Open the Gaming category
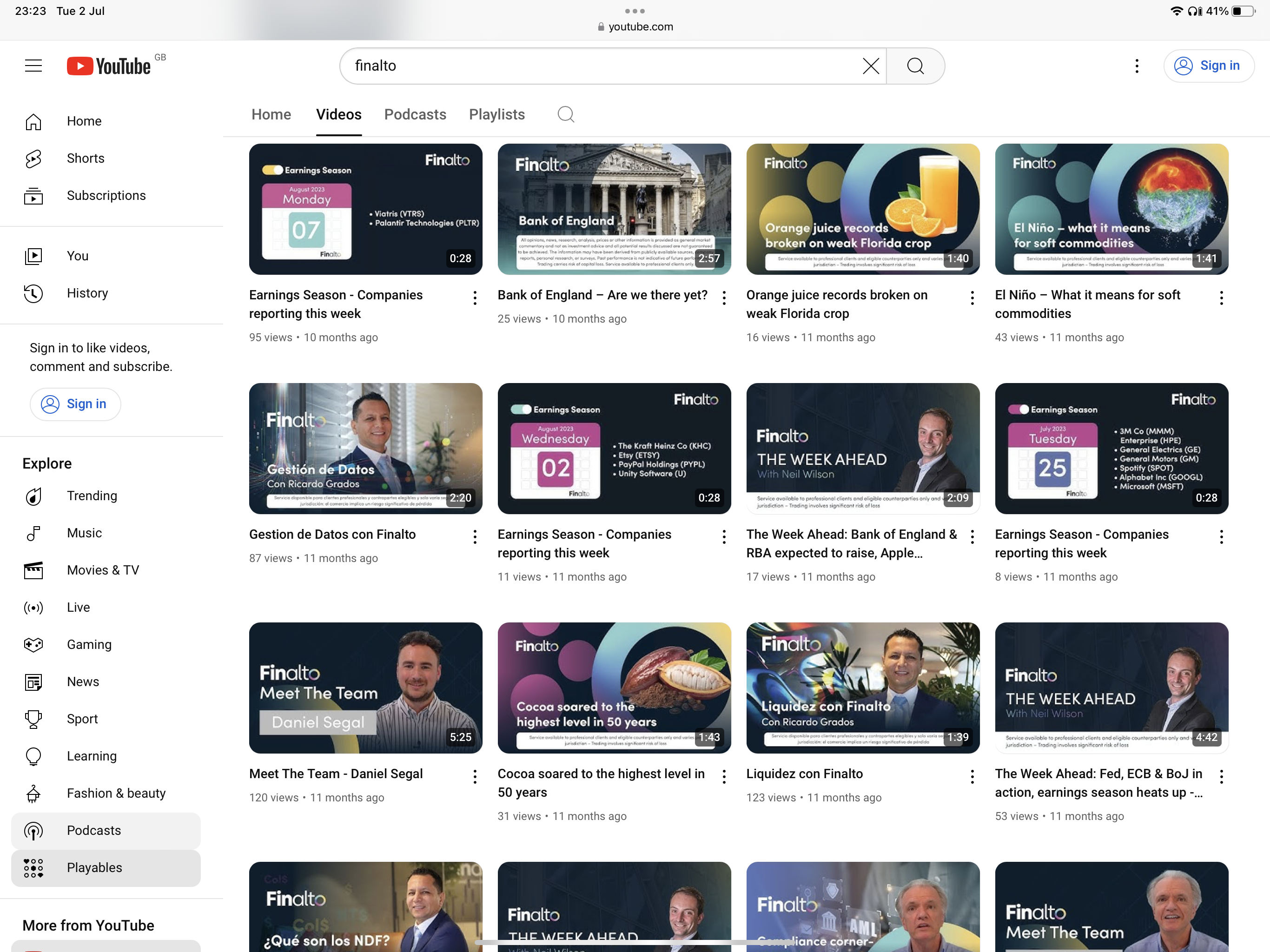 89,645
